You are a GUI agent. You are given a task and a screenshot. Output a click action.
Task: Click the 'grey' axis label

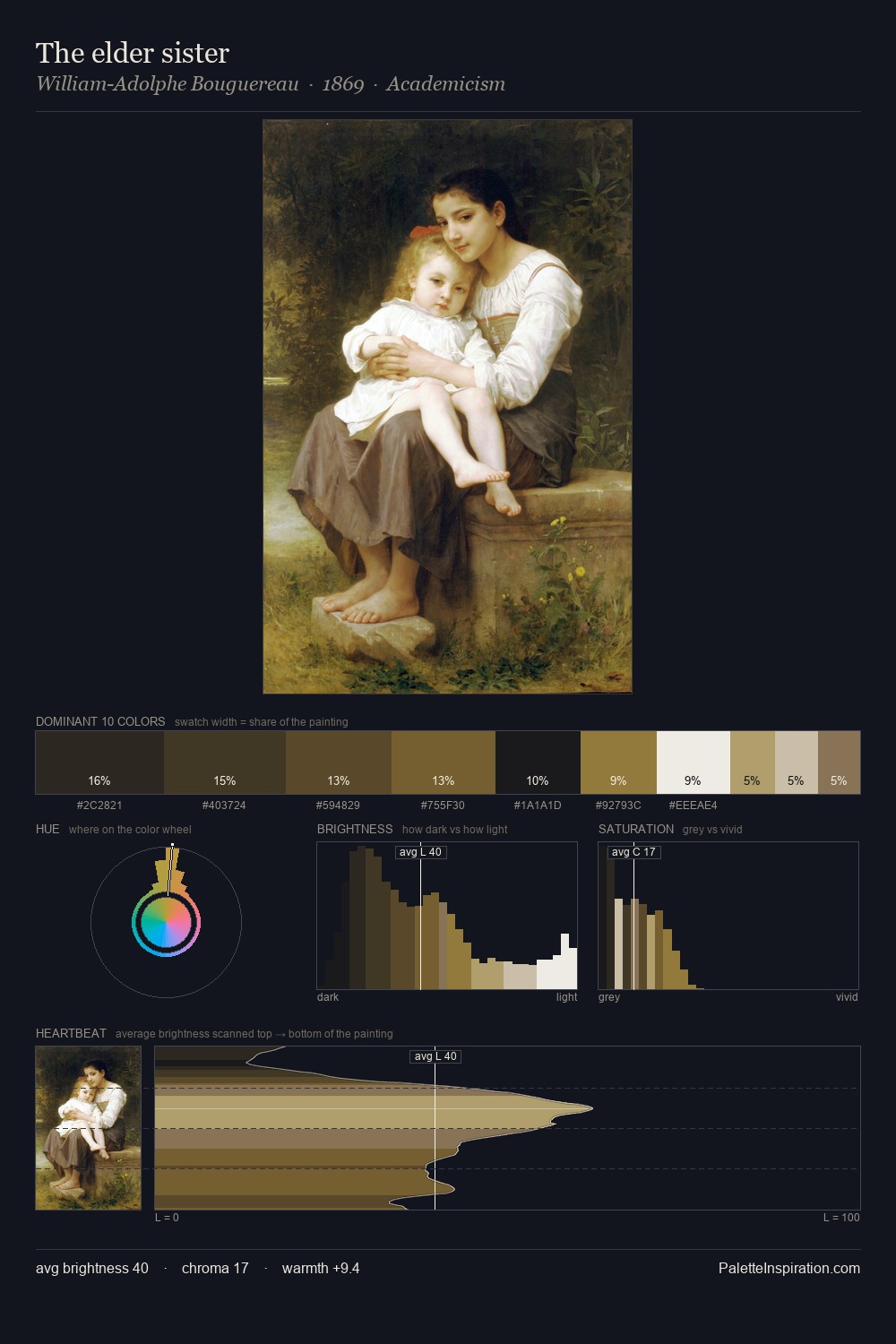tap(609, 997)
